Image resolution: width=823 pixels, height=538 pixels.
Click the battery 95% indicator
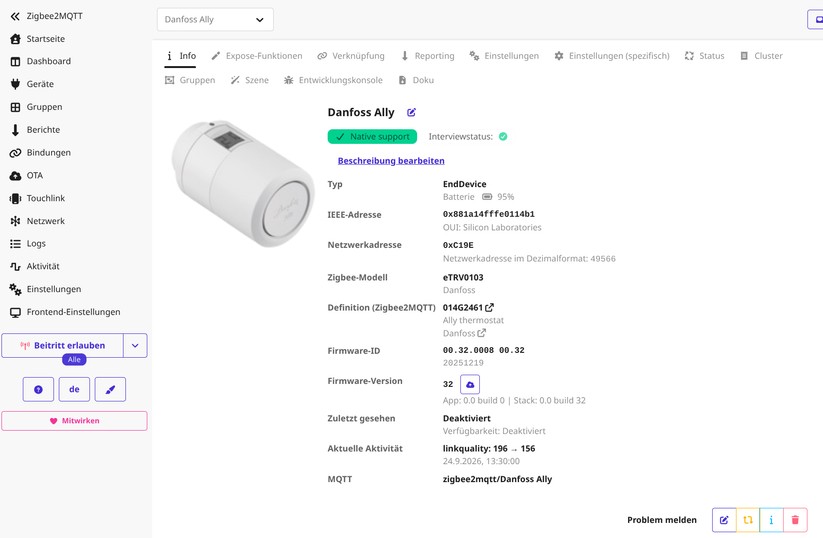[498, 197]
